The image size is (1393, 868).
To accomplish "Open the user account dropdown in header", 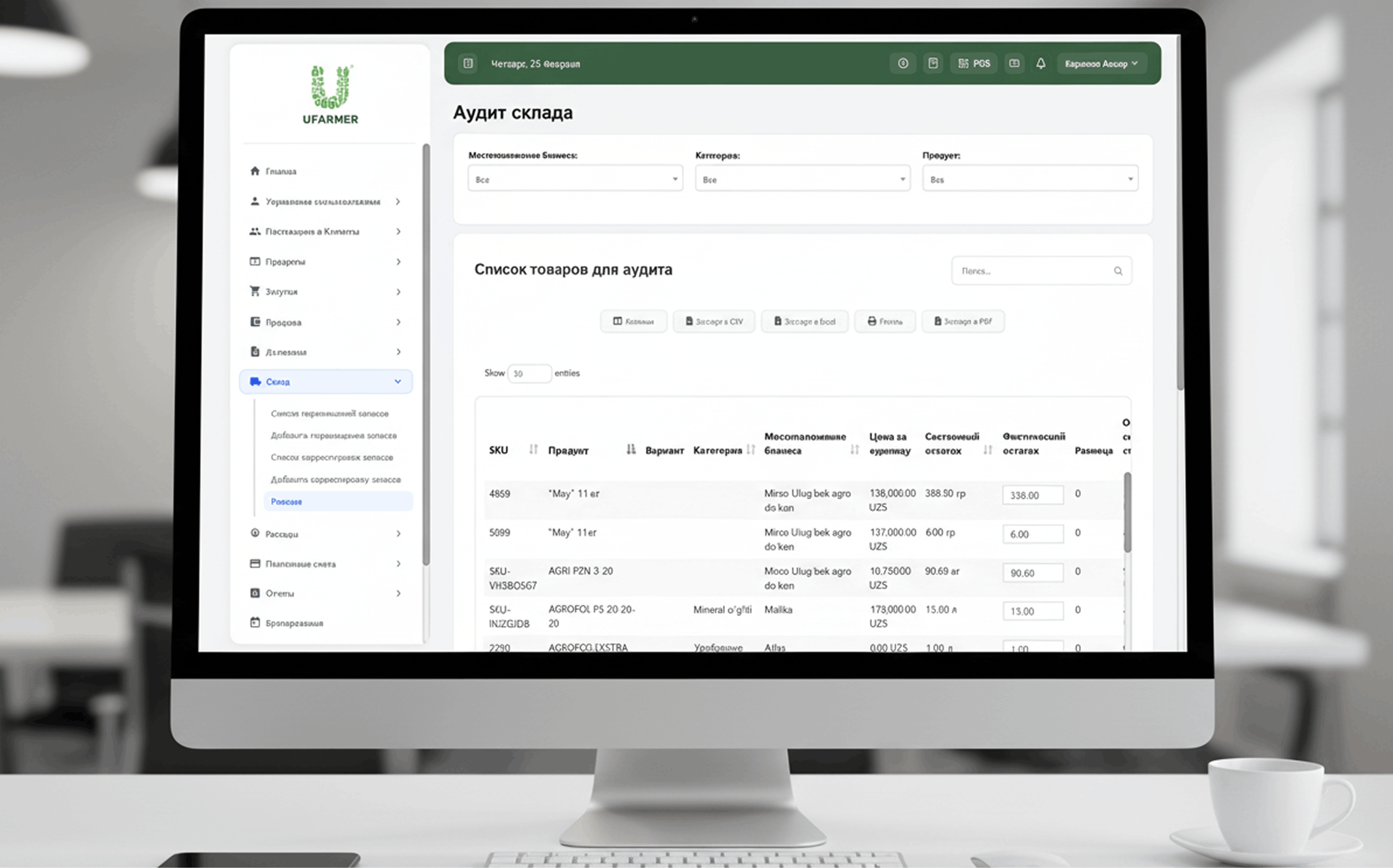I will tap(1101, 64).
